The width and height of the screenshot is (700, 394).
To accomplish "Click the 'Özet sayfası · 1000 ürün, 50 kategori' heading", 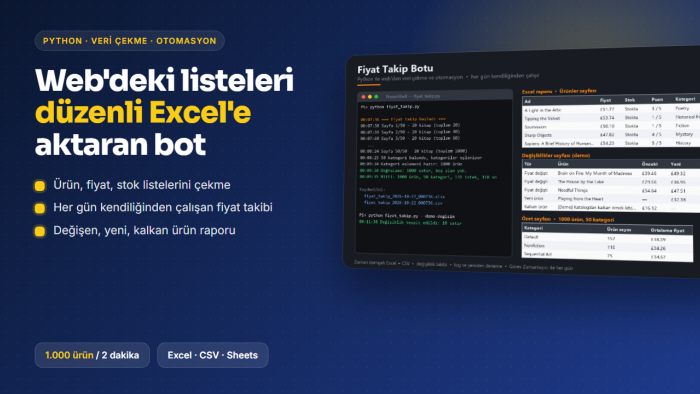I will [568, 219].
